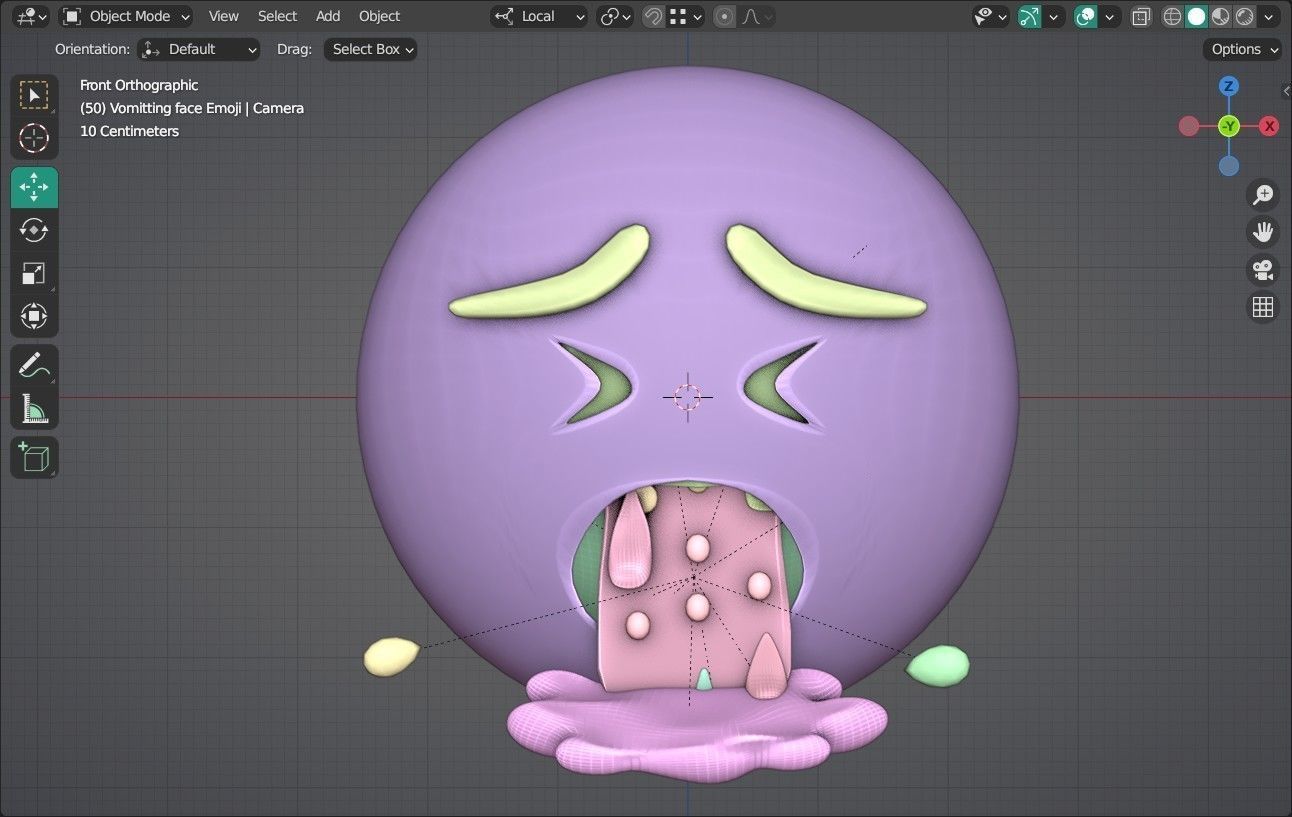Image resolution: width=1292 pixels, height=817 pixels.
Task: Switch perspective/orthographic with the grid icon
Action: point(1263,307)
